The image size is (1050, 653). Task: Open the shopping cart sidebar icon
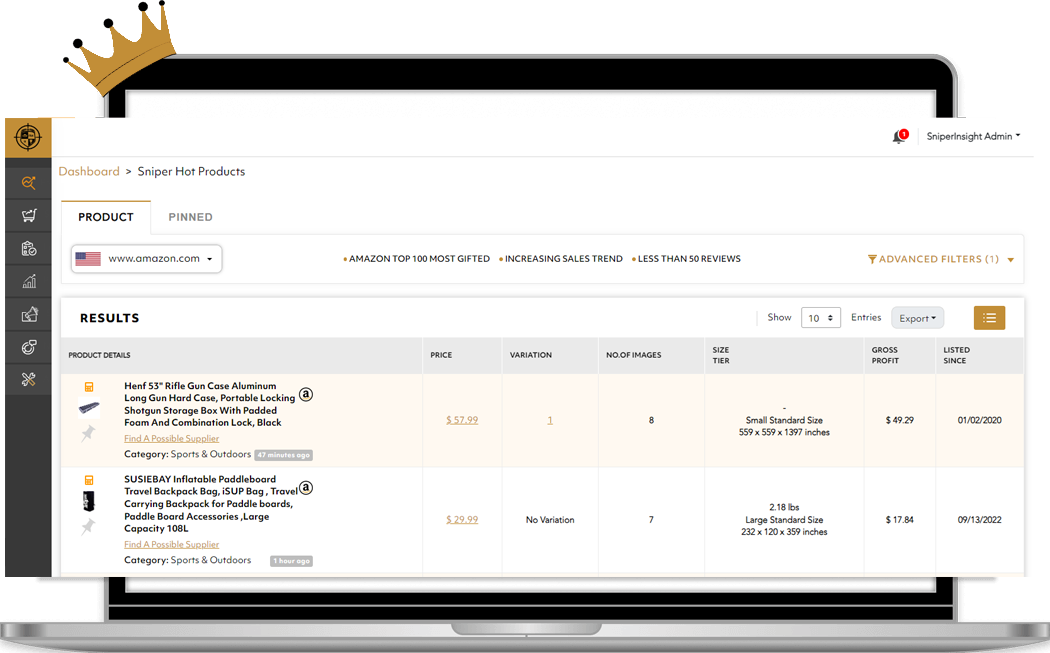pos(28,216)
